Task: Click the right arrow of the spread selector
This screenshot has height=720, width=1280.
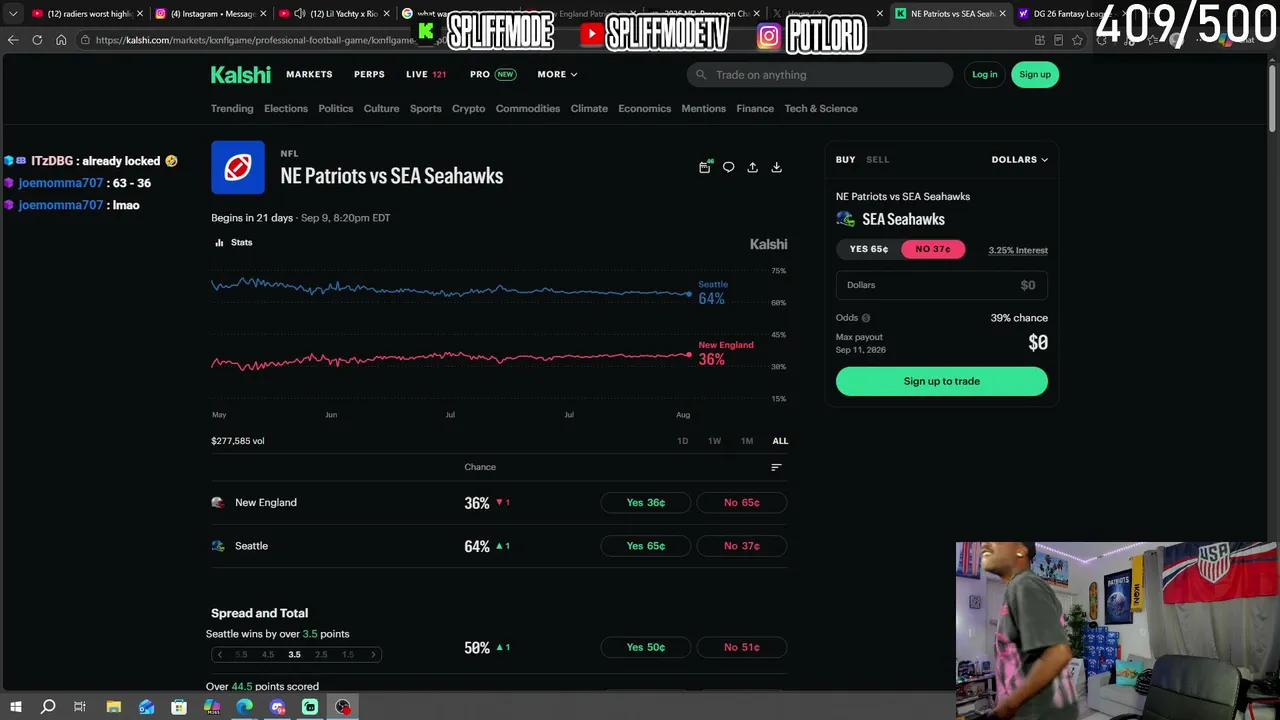Action: (373, 654)
